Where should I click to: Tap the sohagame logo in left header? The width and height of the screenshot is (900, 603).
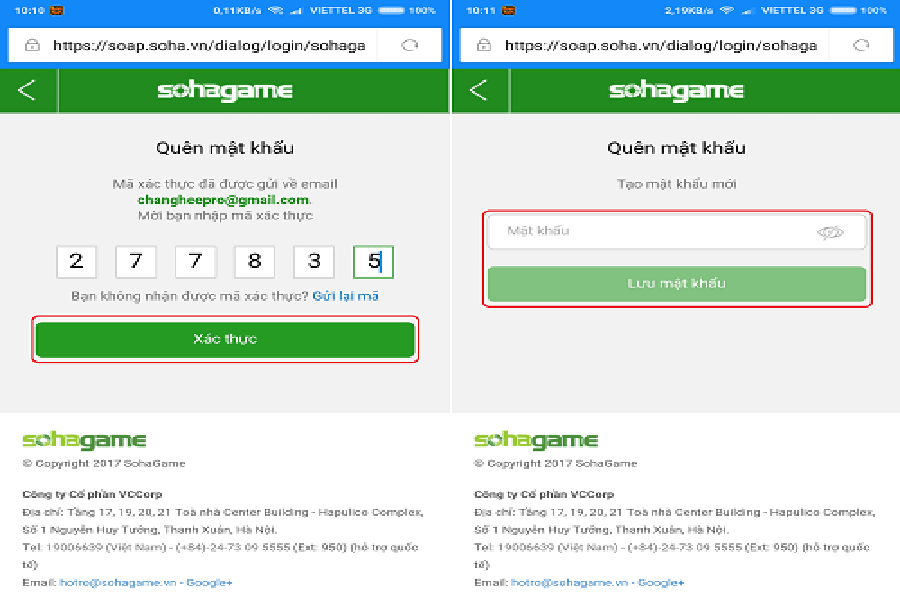coord(225,91)
